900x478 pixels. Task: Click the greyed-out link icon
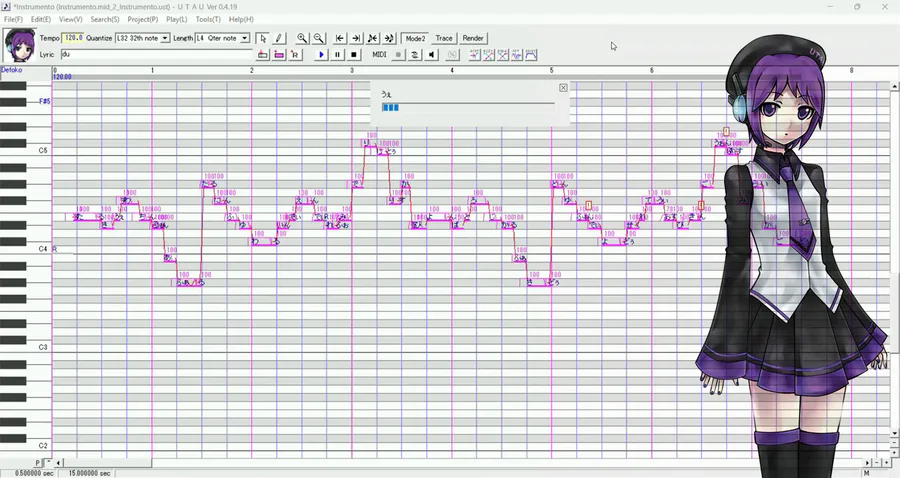pos(452,55)
